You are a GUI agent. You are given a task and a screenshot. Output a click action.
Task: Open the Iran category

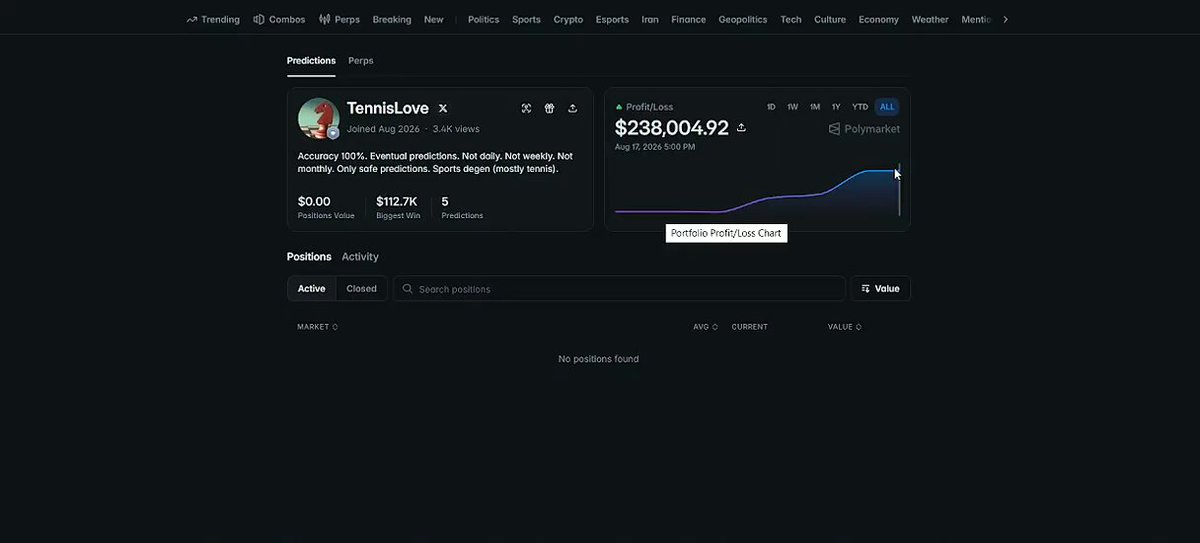pyautogui.click(x=650, y=19)
